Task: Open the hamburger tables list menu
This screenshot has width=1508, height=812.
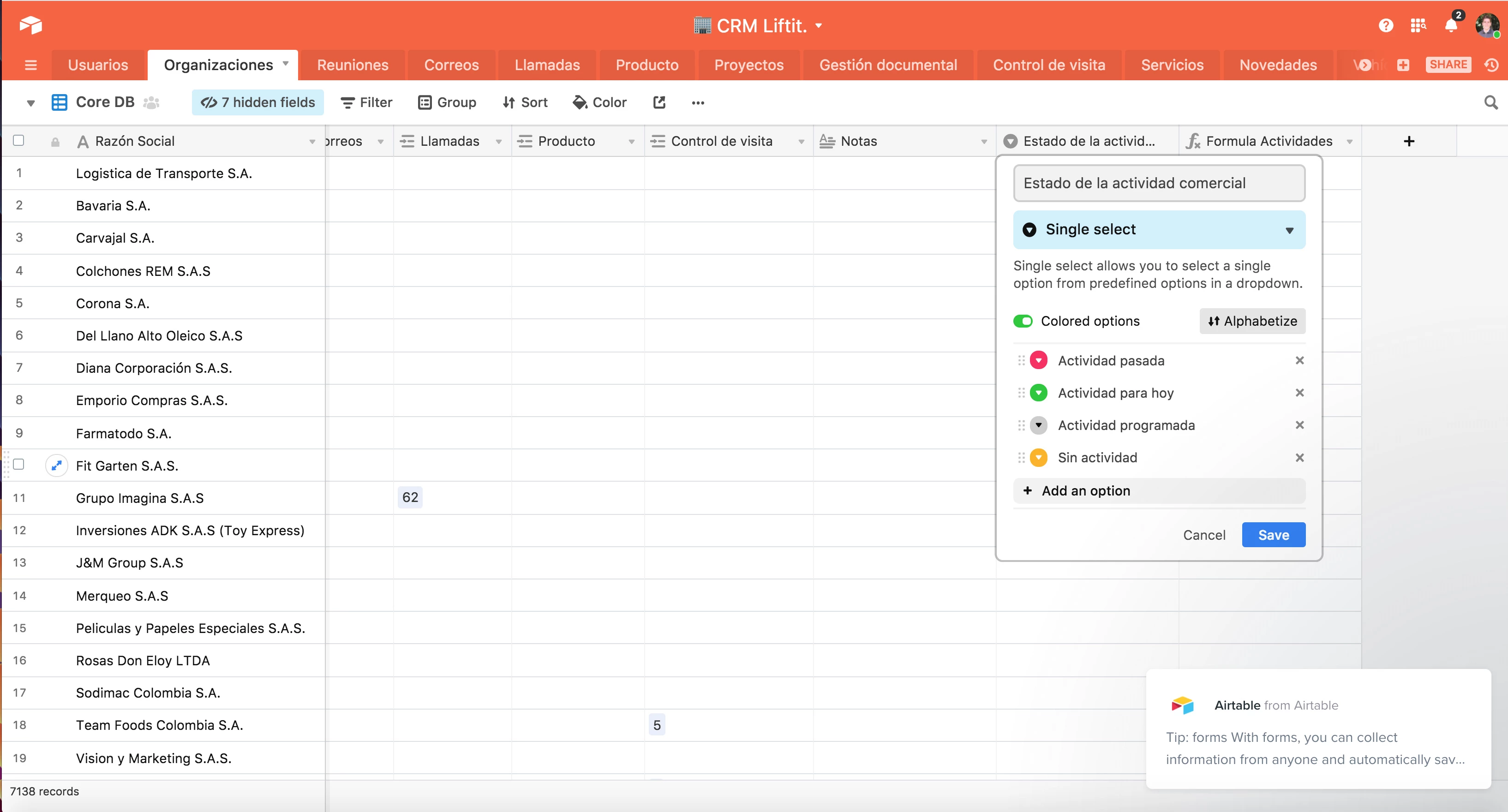Action: [30, 65]
